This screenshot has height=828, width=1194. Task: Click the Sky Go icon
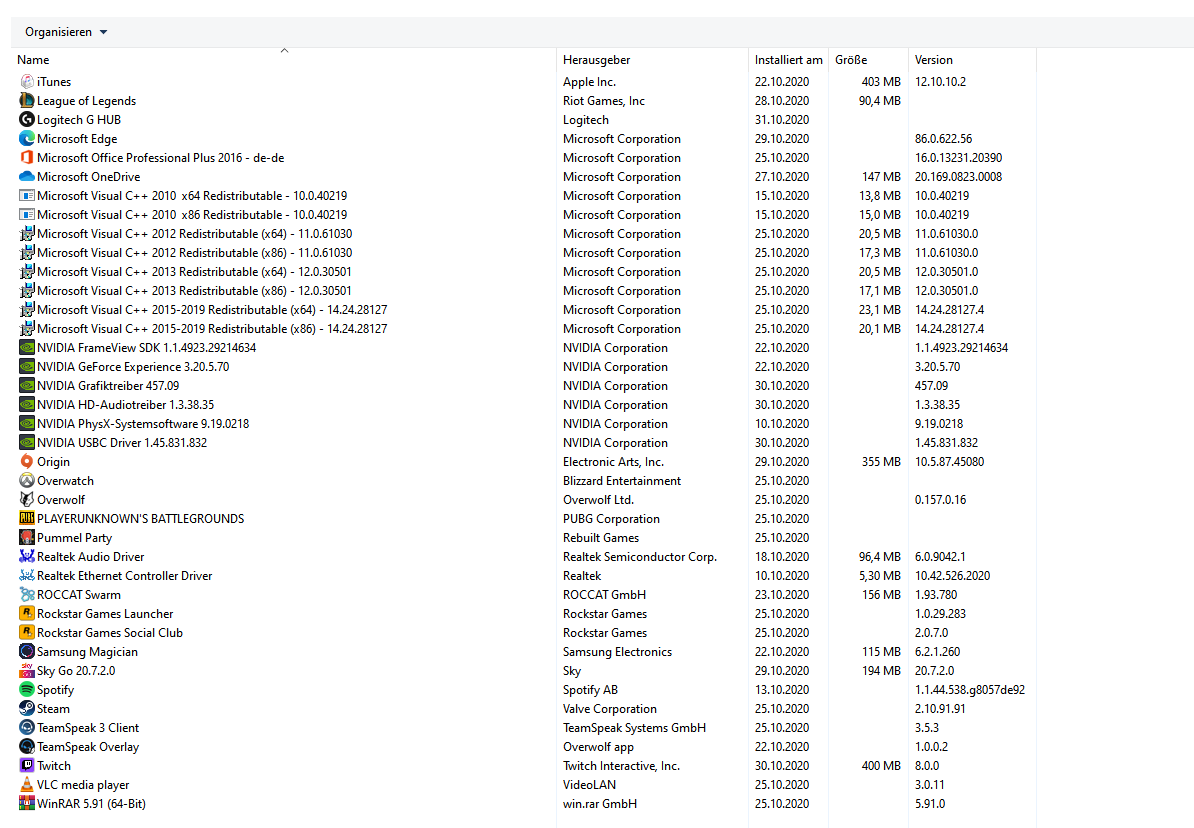tap(27, 670)
